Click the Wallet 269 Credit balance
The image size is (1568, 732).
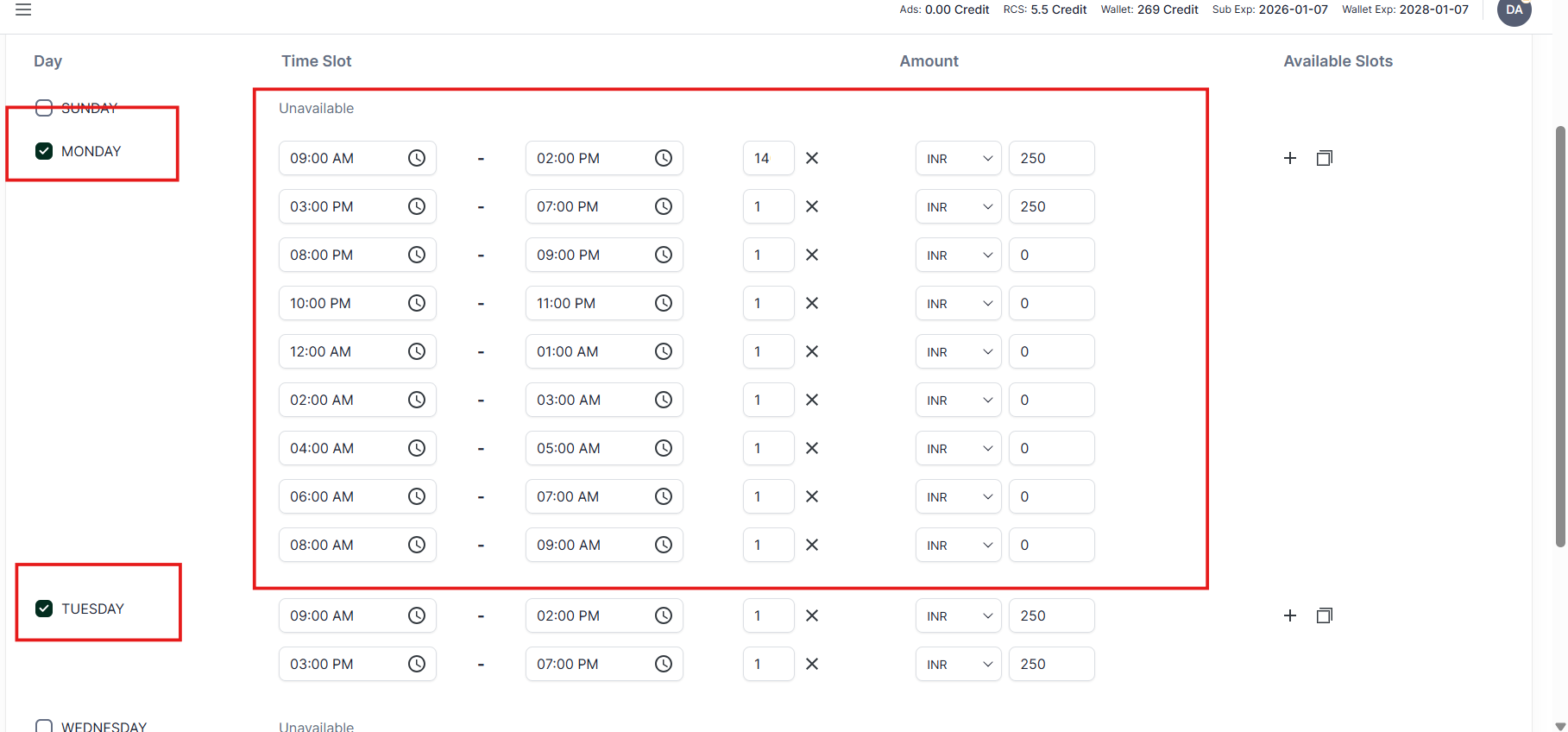[x=1149, y=9]
